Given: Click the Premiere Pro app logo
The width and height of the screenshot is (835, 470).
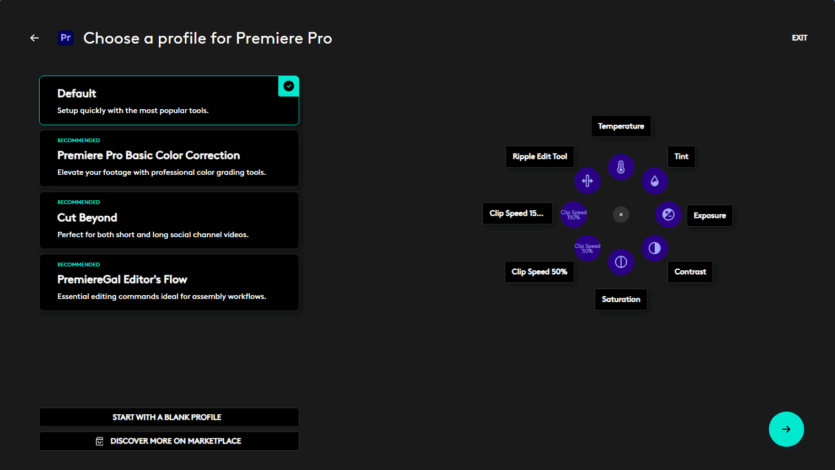Looking at the screenshot, I should pos(66,38).
